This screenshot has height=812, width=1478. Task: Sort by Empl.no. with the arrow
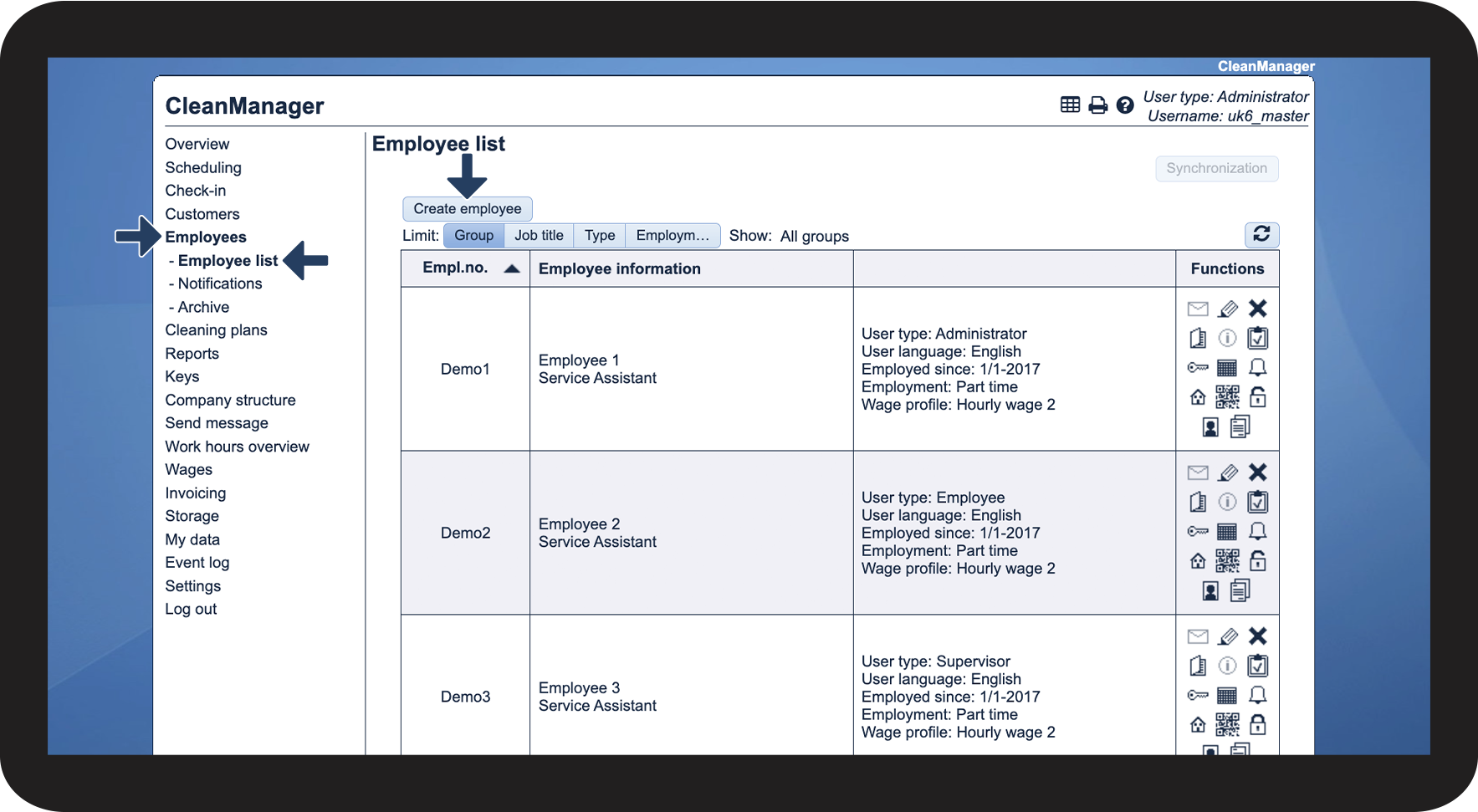pyautogui.click(x=512, y=268)
